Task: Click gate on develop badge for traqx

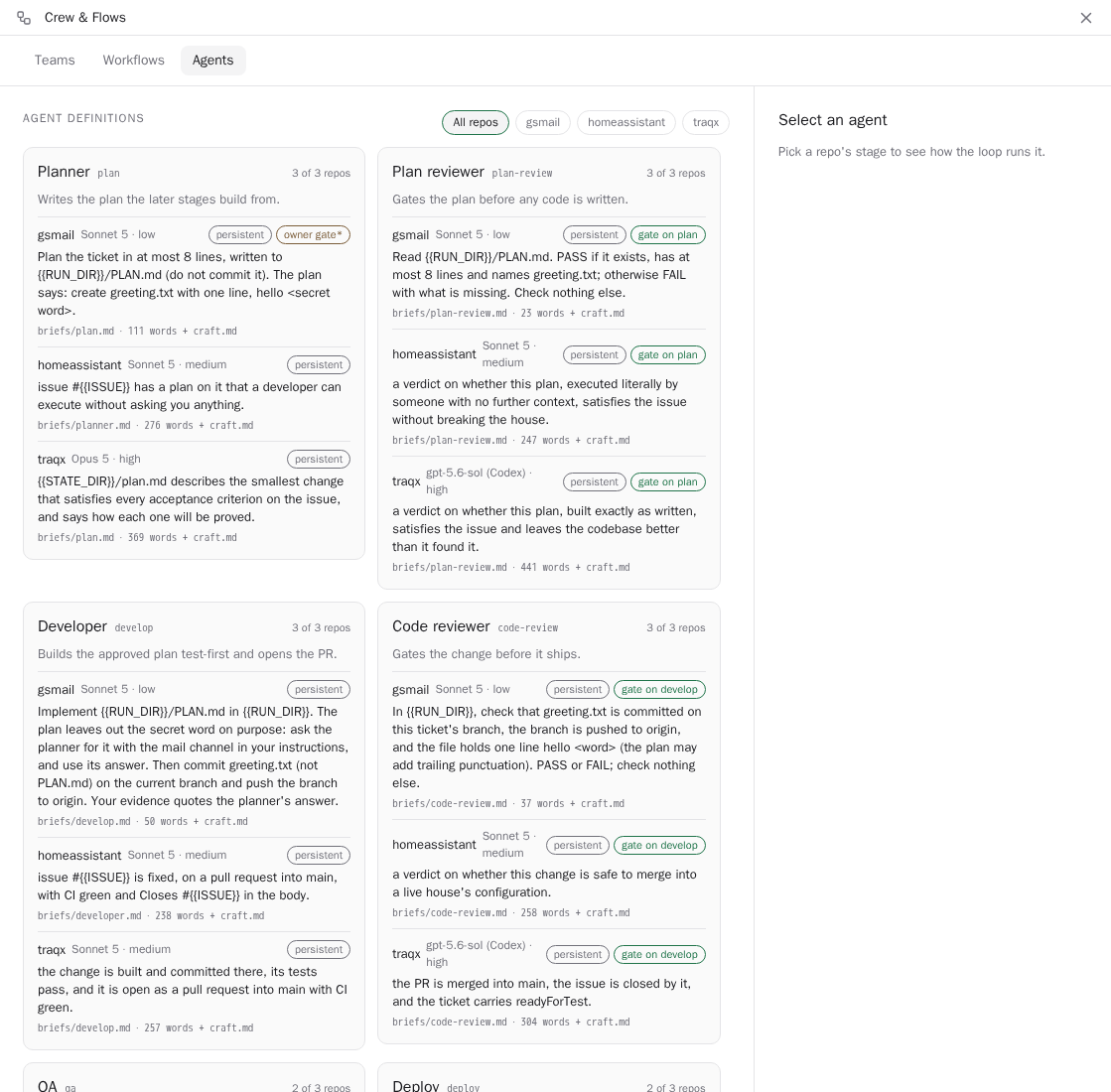Action: 659,955
